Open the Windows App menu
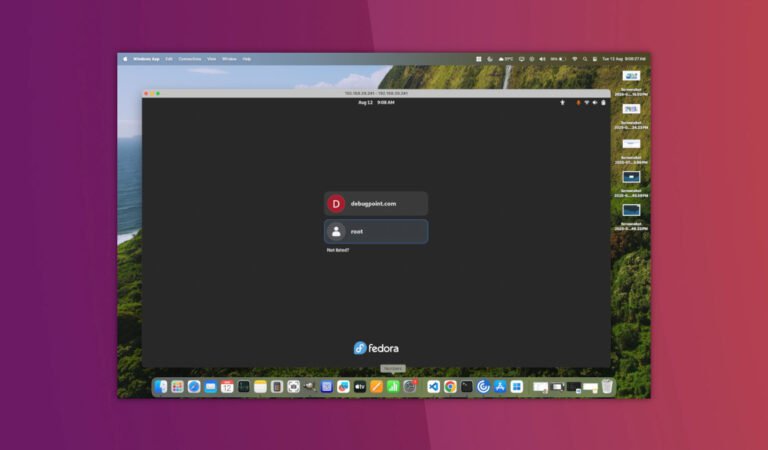 tap(146, 59)
